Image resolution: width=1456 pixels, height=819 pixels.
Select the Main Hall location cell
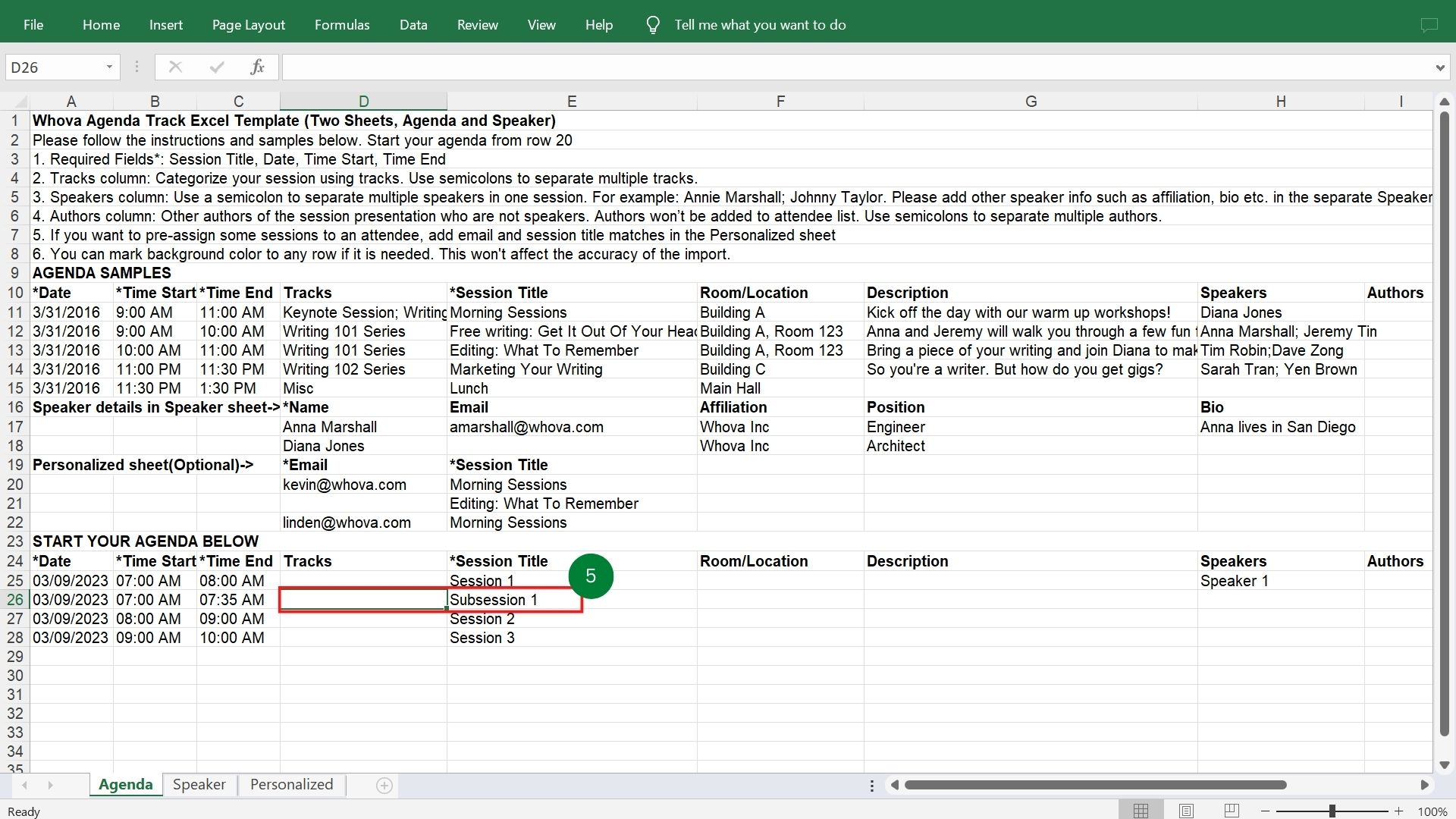pos(780,388)
